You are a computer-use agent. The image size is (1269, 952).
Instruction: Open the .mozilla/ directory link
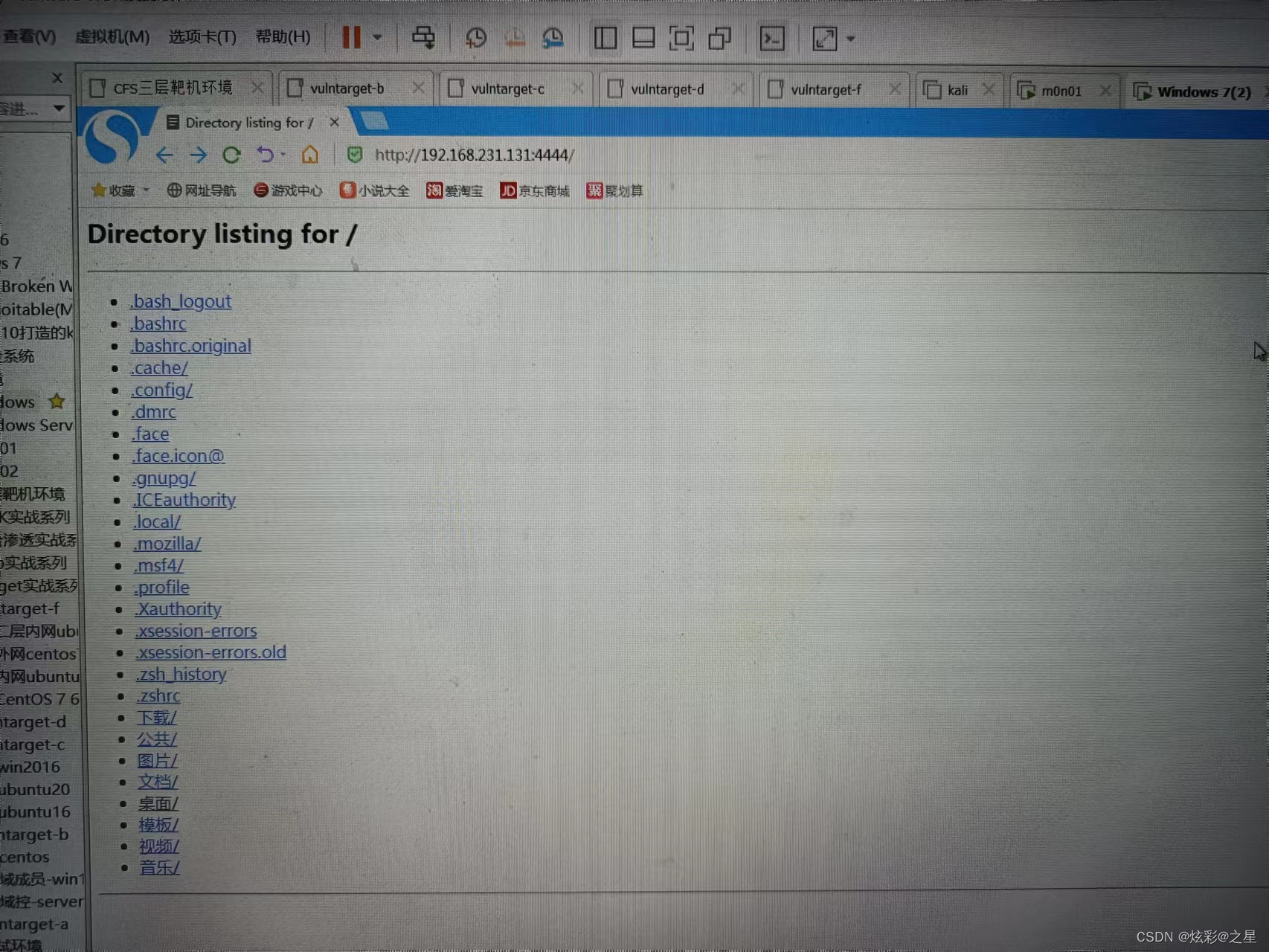pos(167,544)
